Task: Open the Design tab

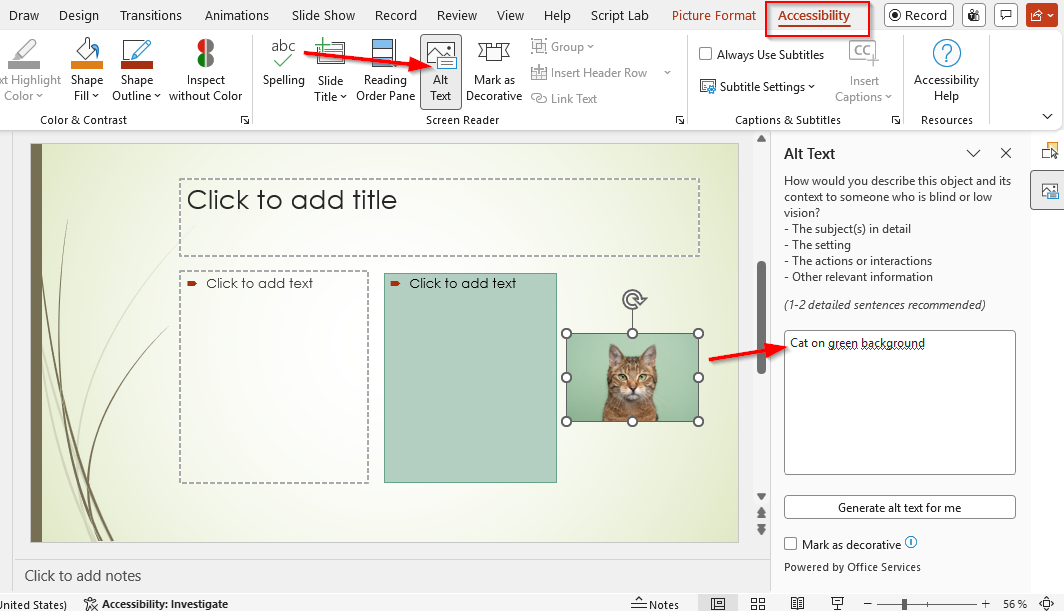Action: coord(79,15)
